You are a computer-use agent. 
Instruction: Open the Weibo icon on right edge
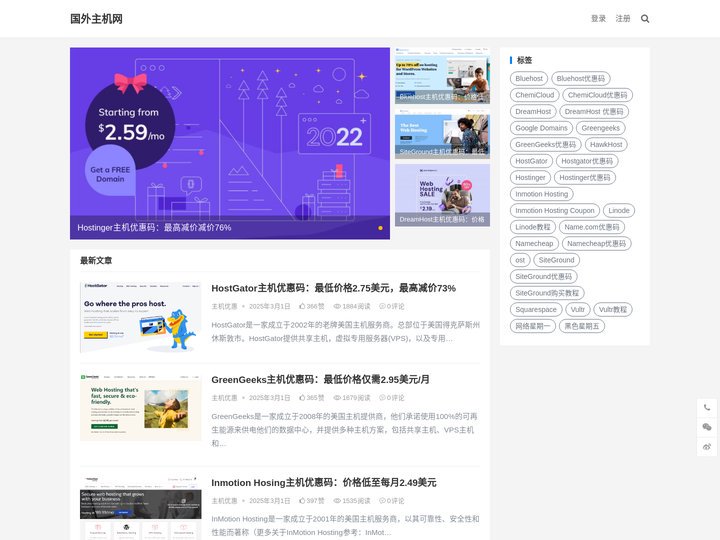click(707, 446)
